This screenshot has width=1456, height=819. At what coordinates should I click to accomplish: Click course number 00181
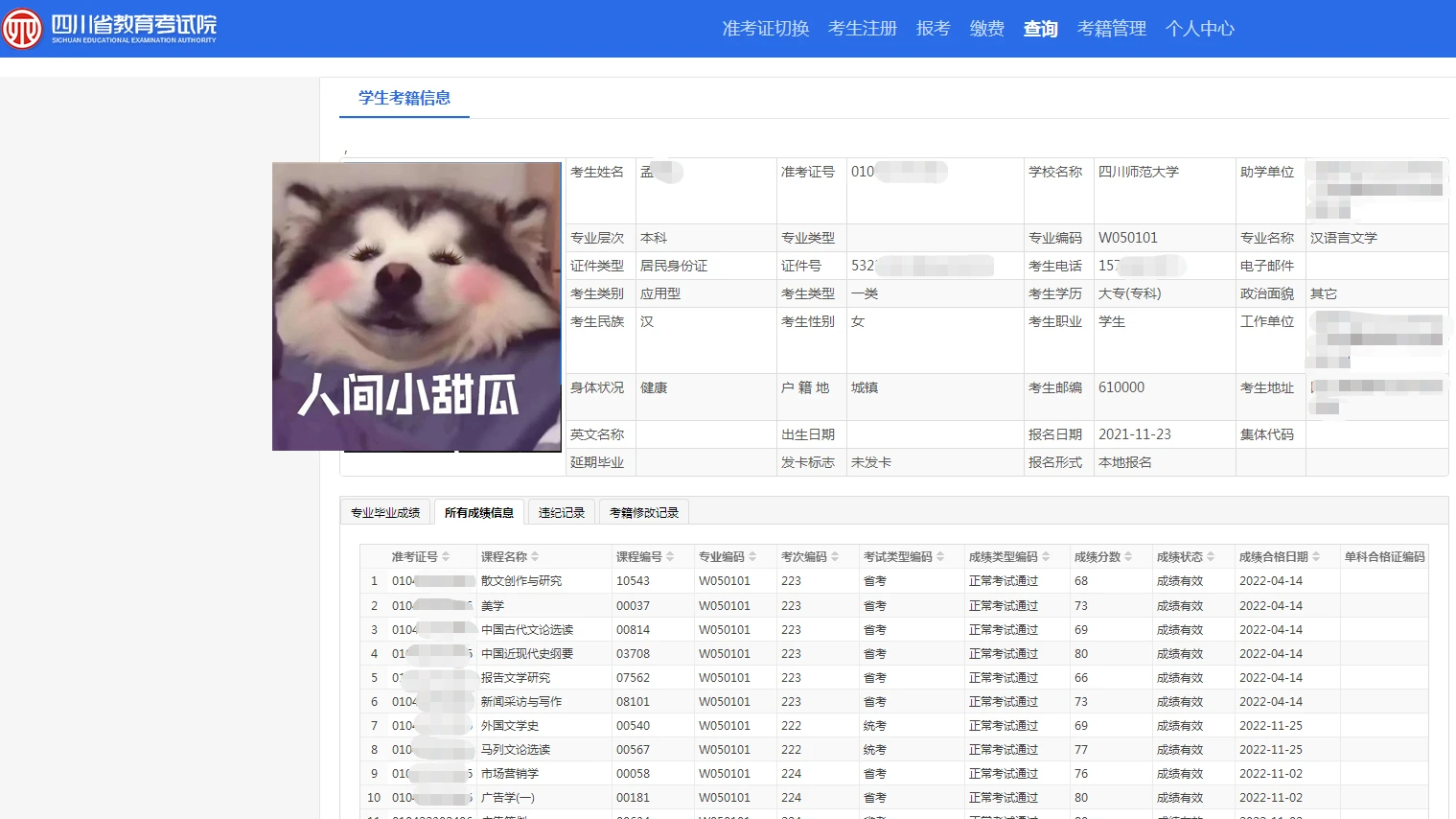[633, 798]
